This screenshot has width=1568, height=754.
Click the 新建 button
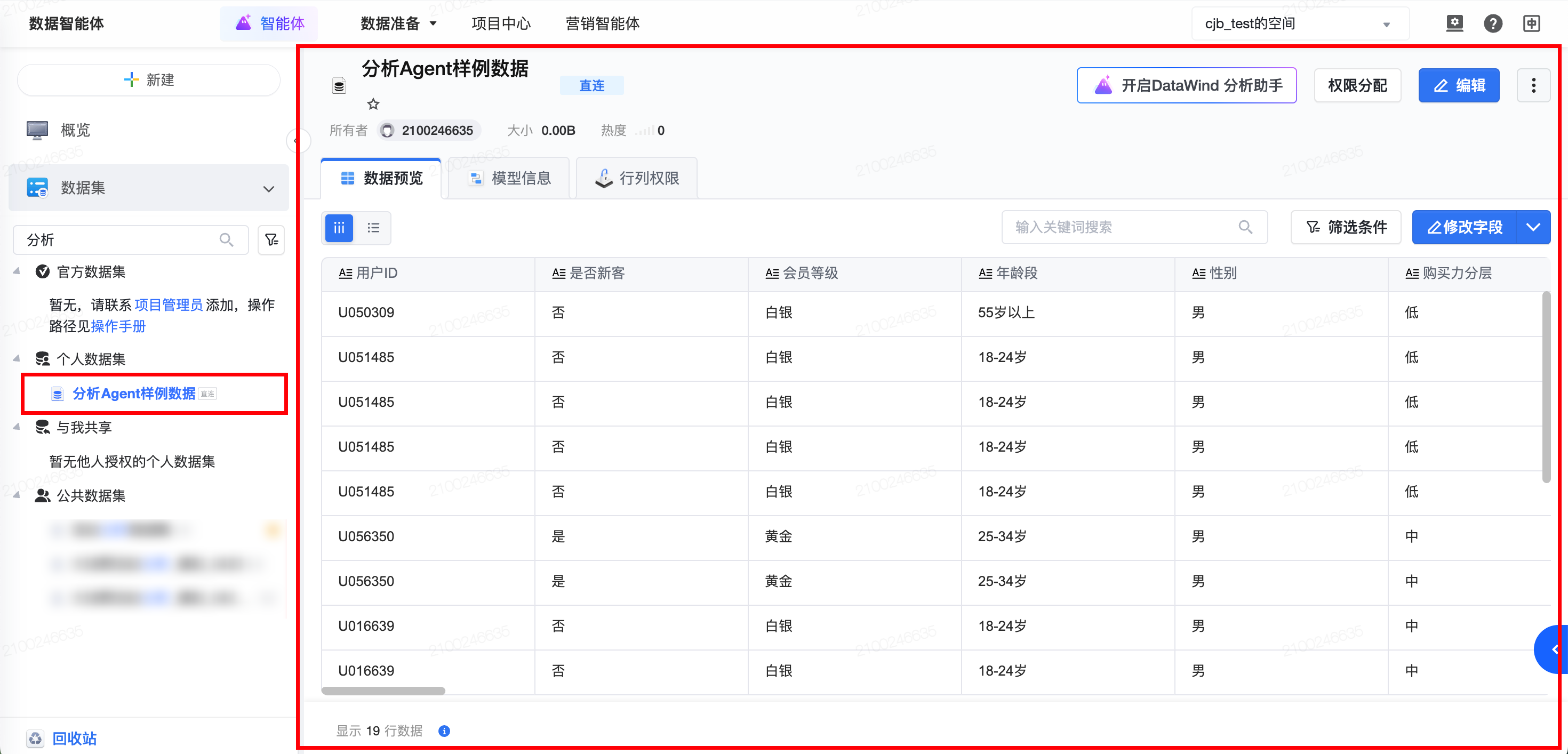[148, 80]
